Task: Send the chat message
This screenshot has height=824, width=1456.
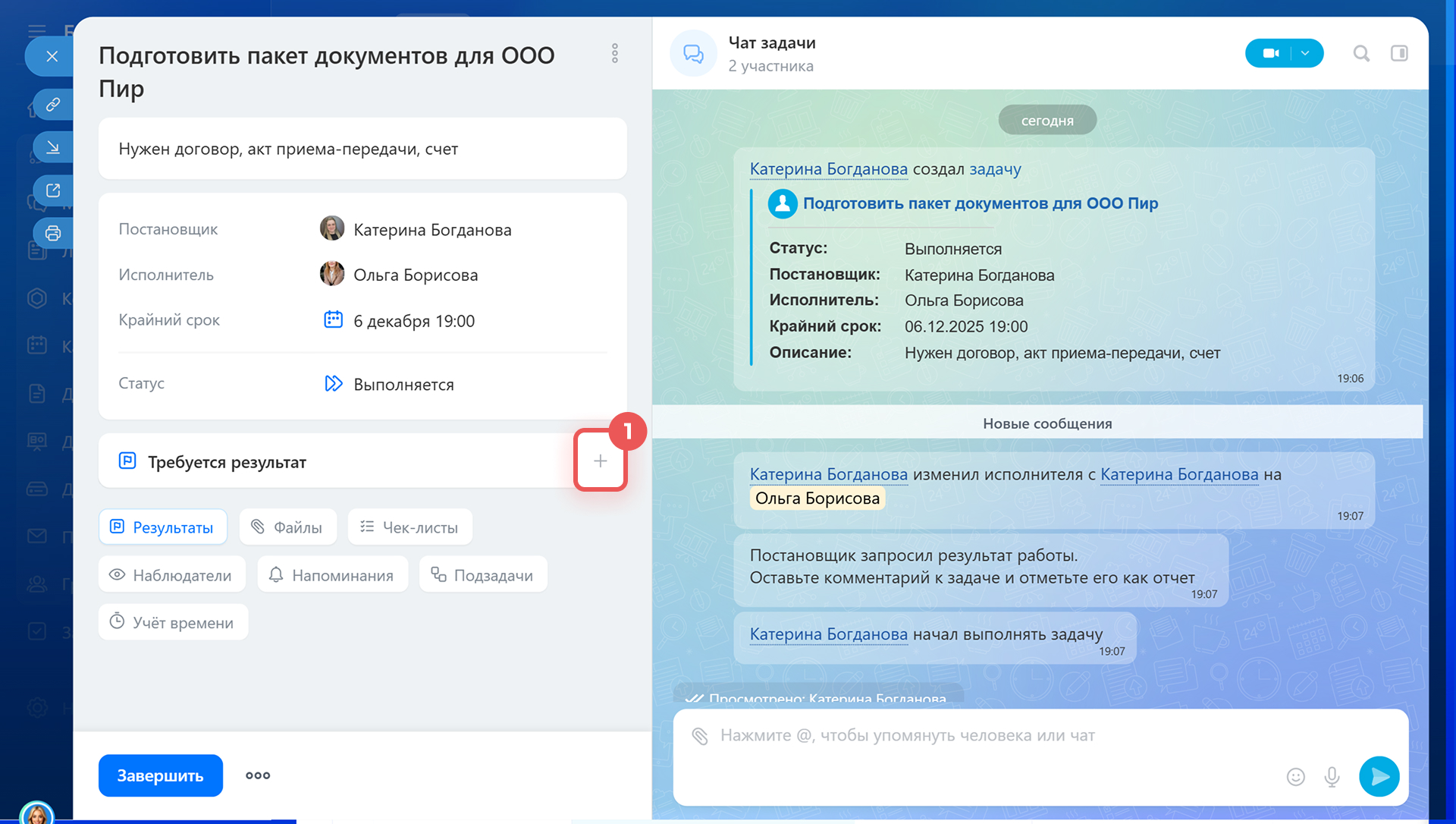Action: click(1379, 776)
